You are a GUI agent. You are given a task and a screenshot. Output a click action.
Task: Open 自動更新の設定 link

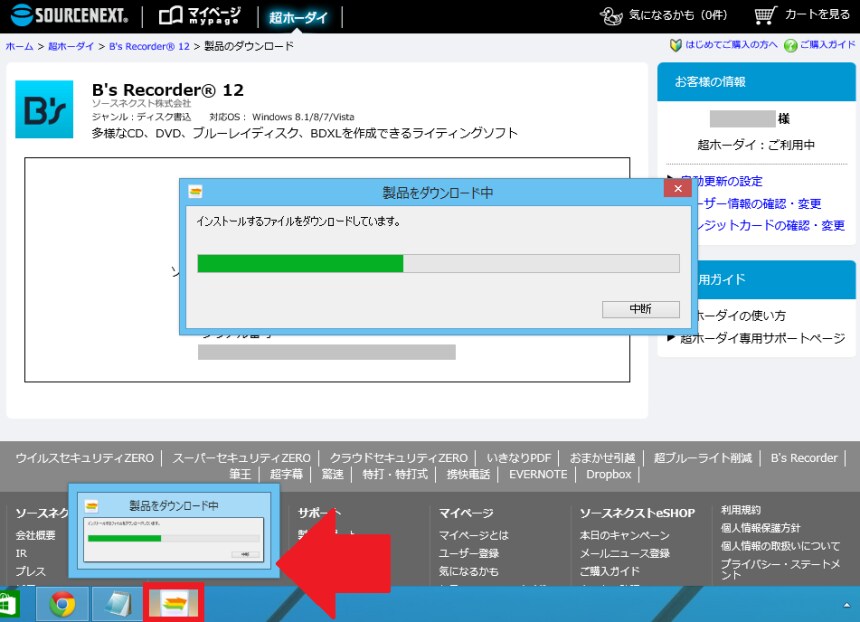pos(721,181)
